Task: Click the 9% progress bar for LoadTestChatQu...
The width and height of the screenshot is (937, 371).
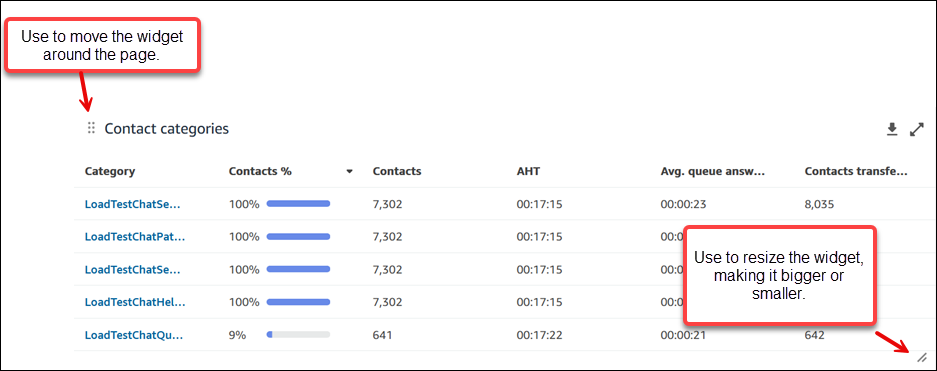Action: (x=298, y=335)
